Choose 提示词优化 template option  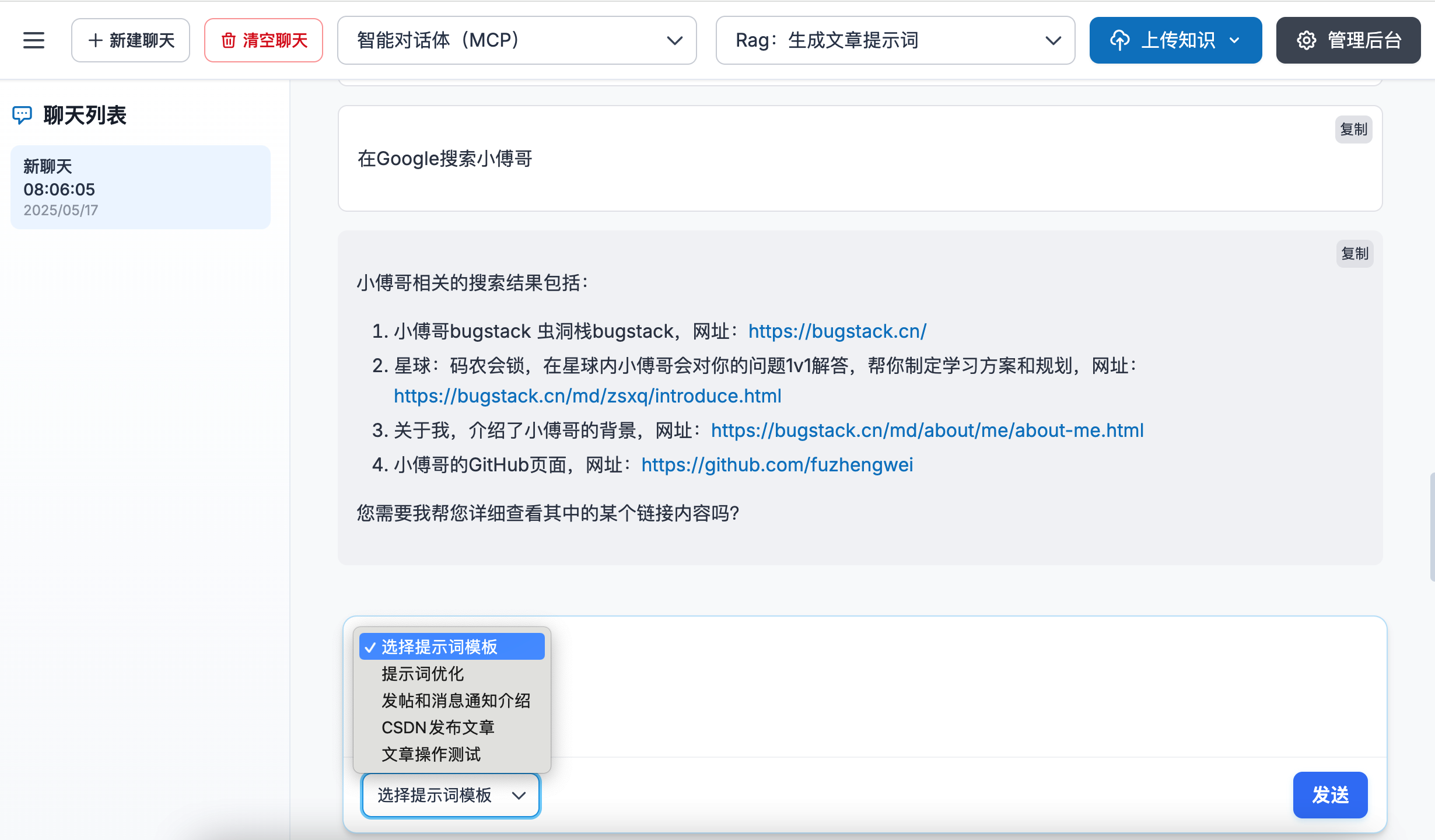pos(452,674)
